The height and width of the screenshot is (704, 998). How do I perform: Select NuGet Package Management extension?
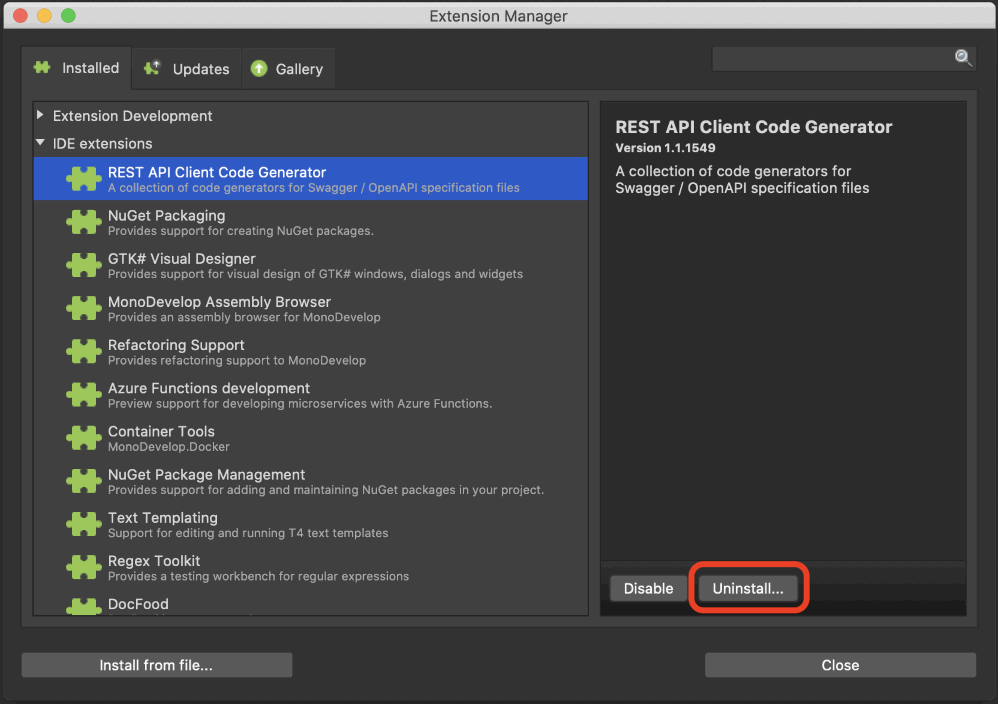tap(311, 481)
